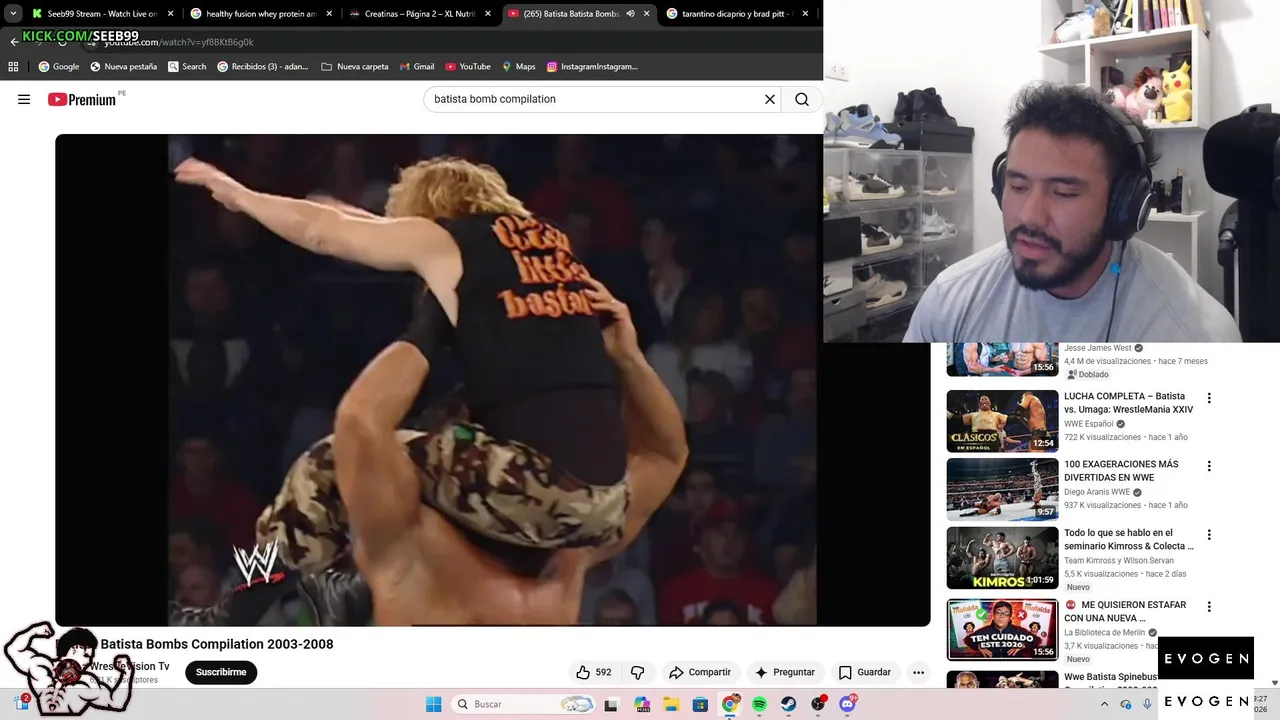Open Spotify from the taskbar

click(x=759, y=704)
